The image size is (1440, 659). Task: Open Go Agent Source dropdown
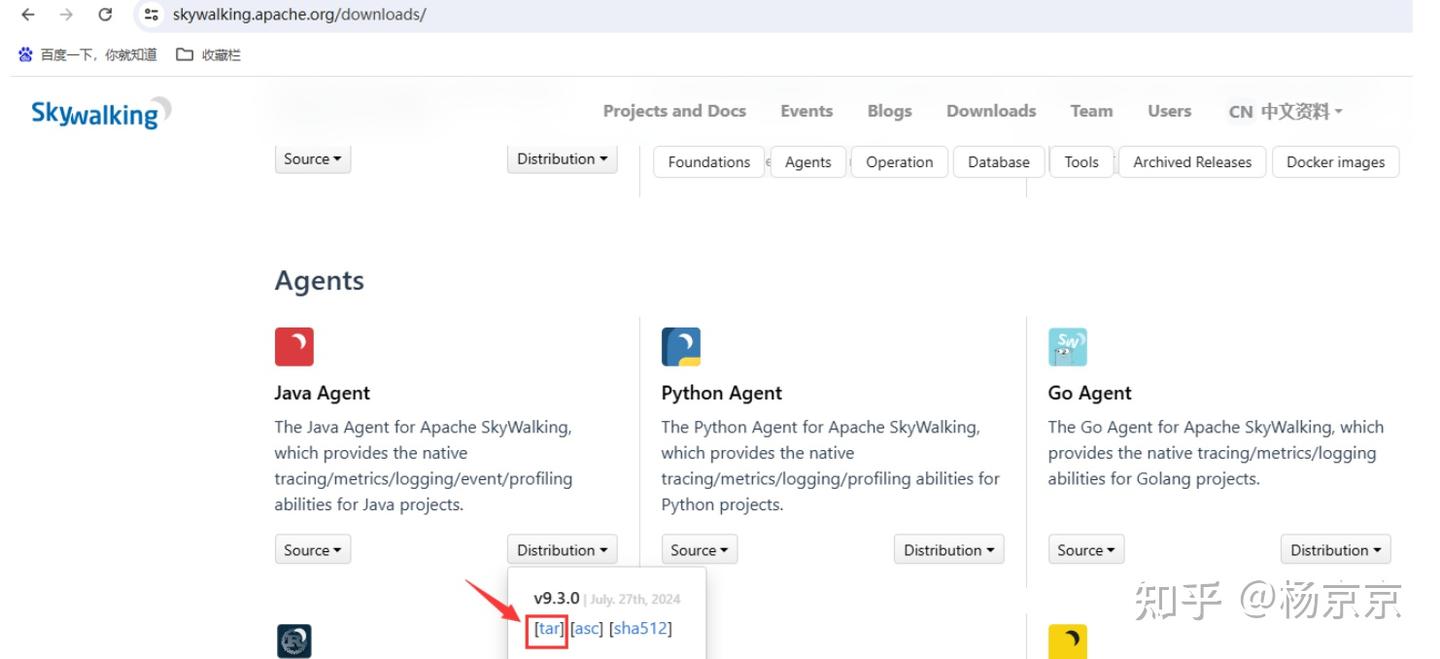(1086, 550)
